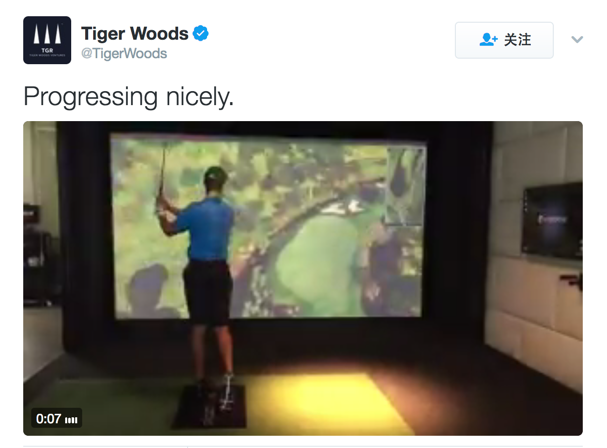
Task: Click the person-plus icon in follow button
Action: coord(489,39)
